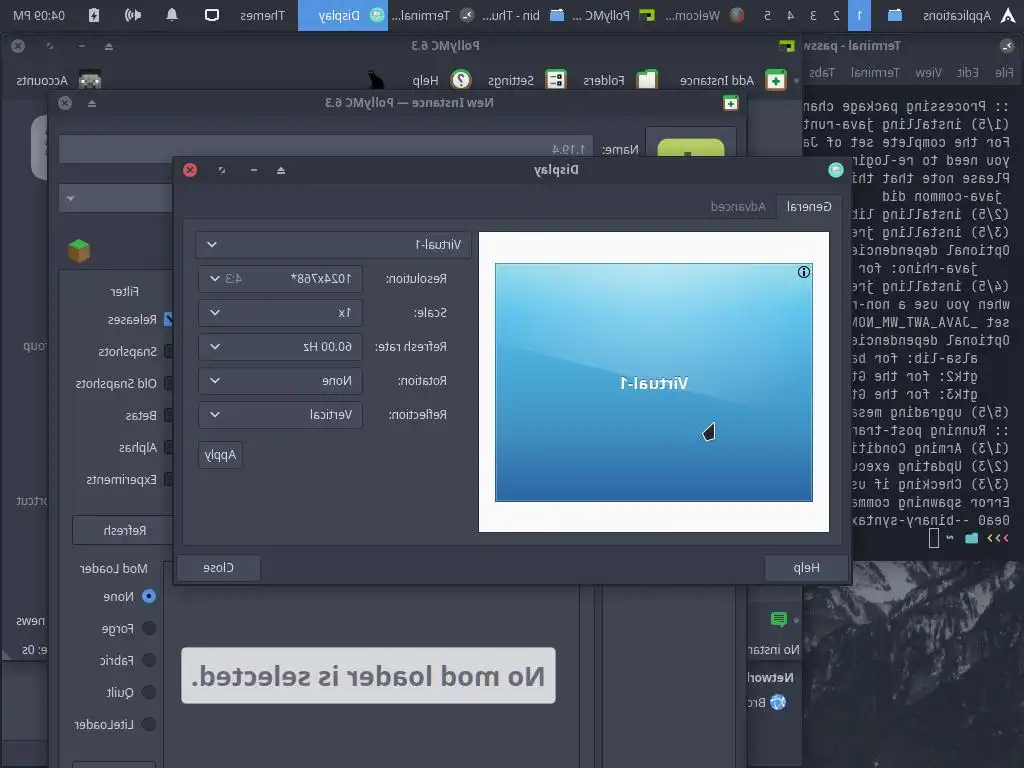Open the Resolution 1024x768 dropdown
This screenshot has height=768, width=1024.
point(280,279)
